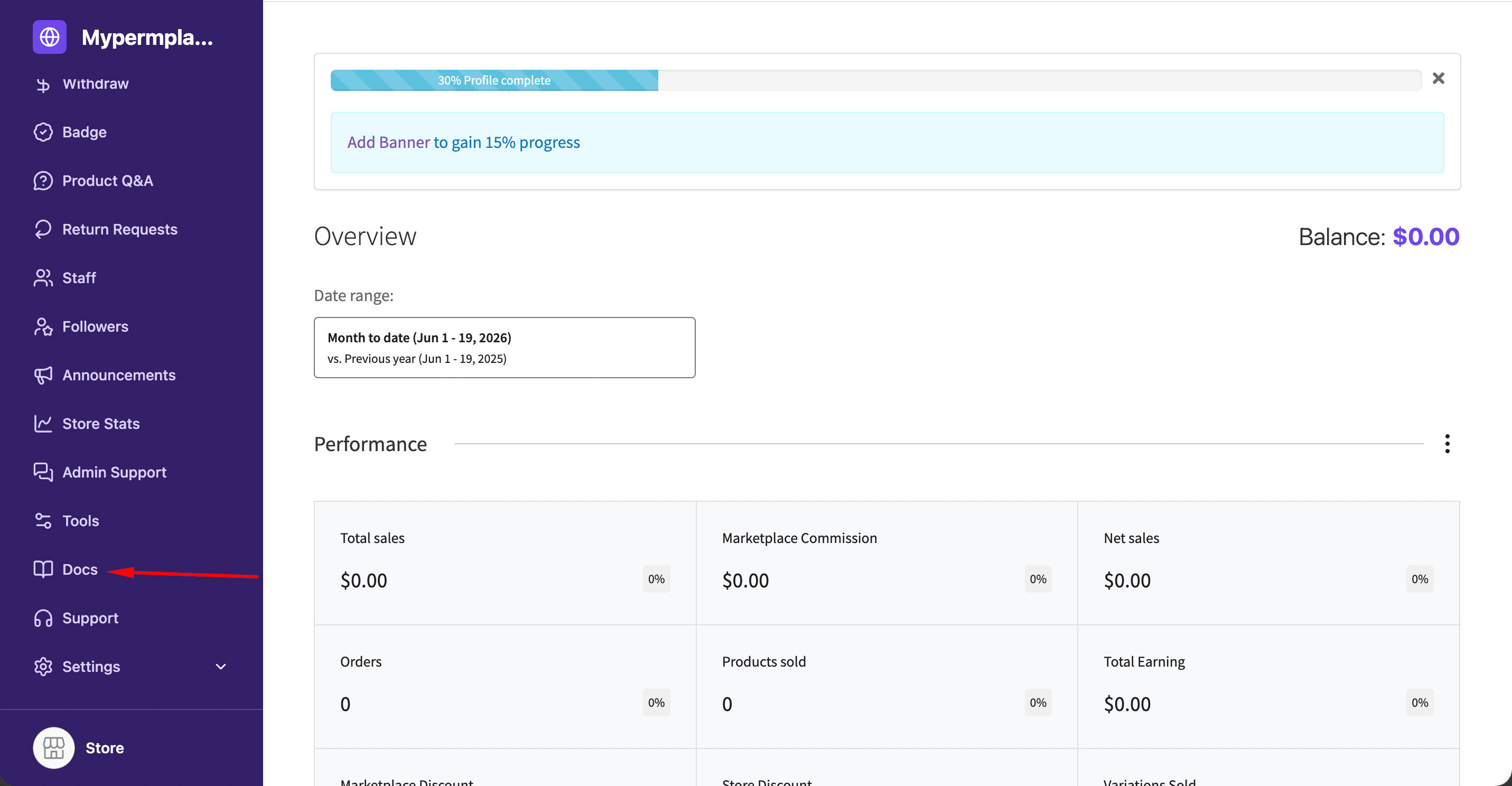This screenshot has height=786, width=1512.
Task: Open Withdraw in the sidebar
Action: (x=95, y=84)
